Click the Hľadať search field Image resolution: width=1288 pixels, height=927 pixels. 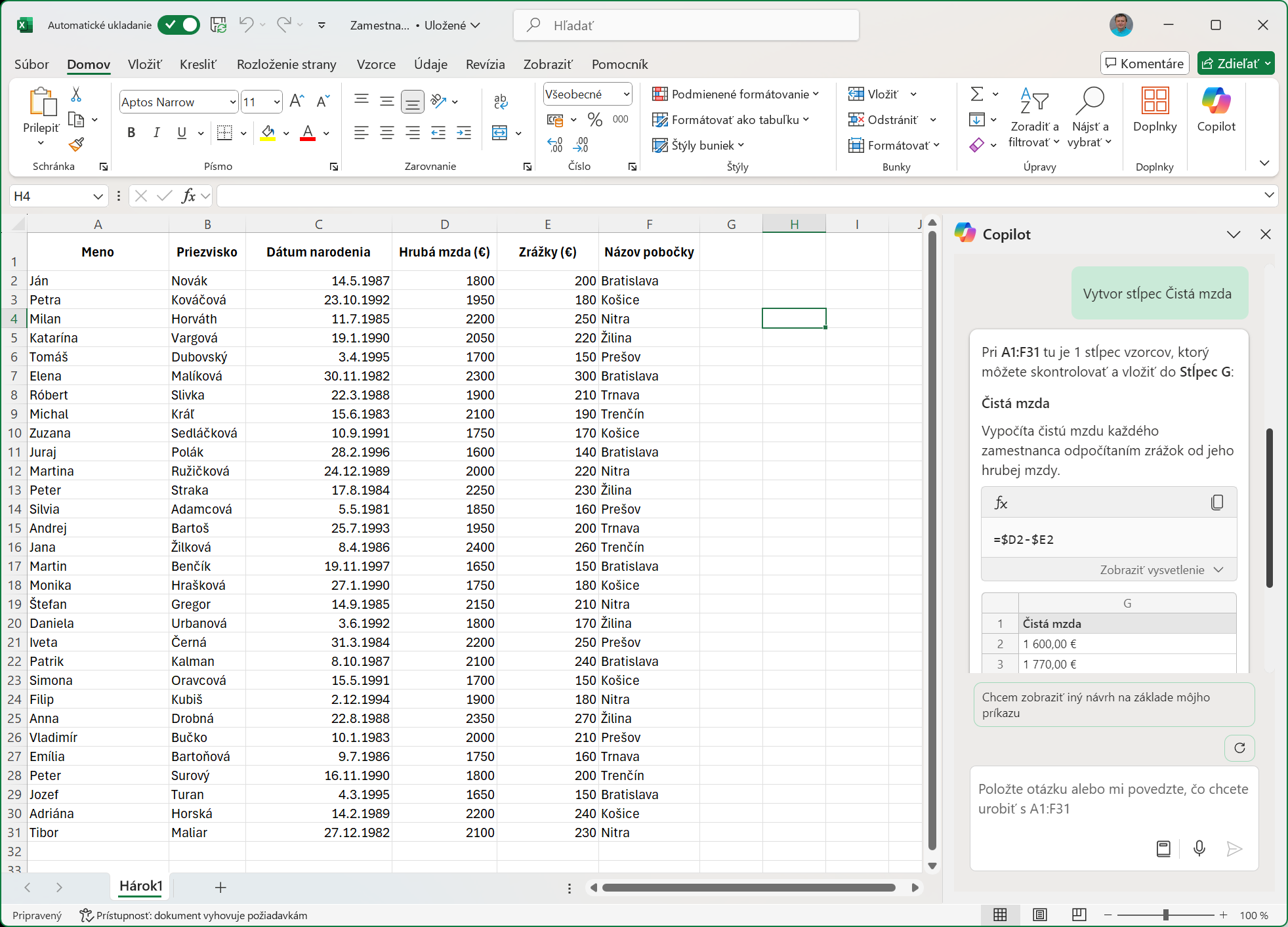click(686, 25)
